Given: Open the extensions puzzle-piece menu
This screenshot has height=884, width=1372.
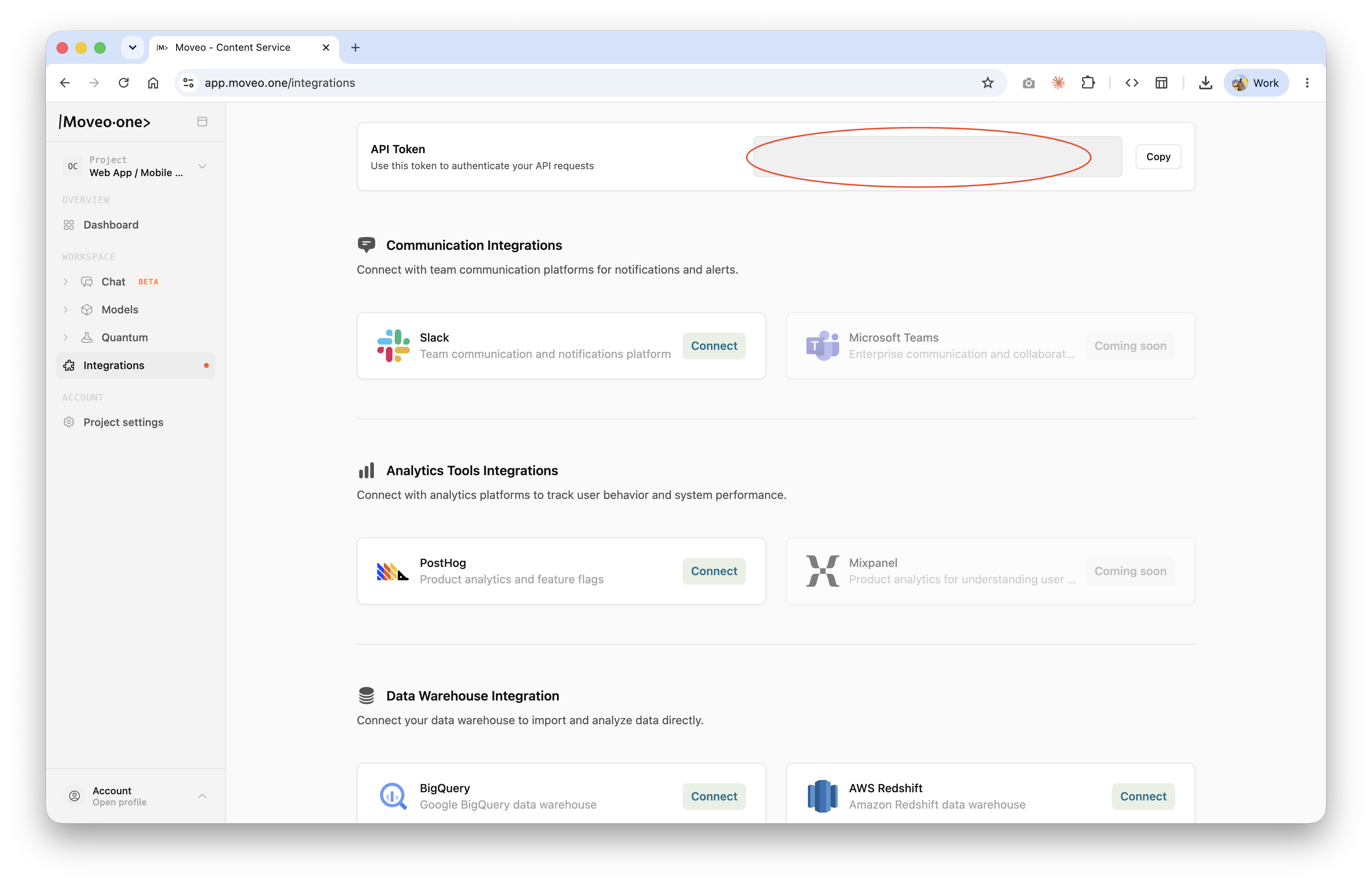Looking at the screenshot, I should pyautogui.click(x=1088, y=83).
